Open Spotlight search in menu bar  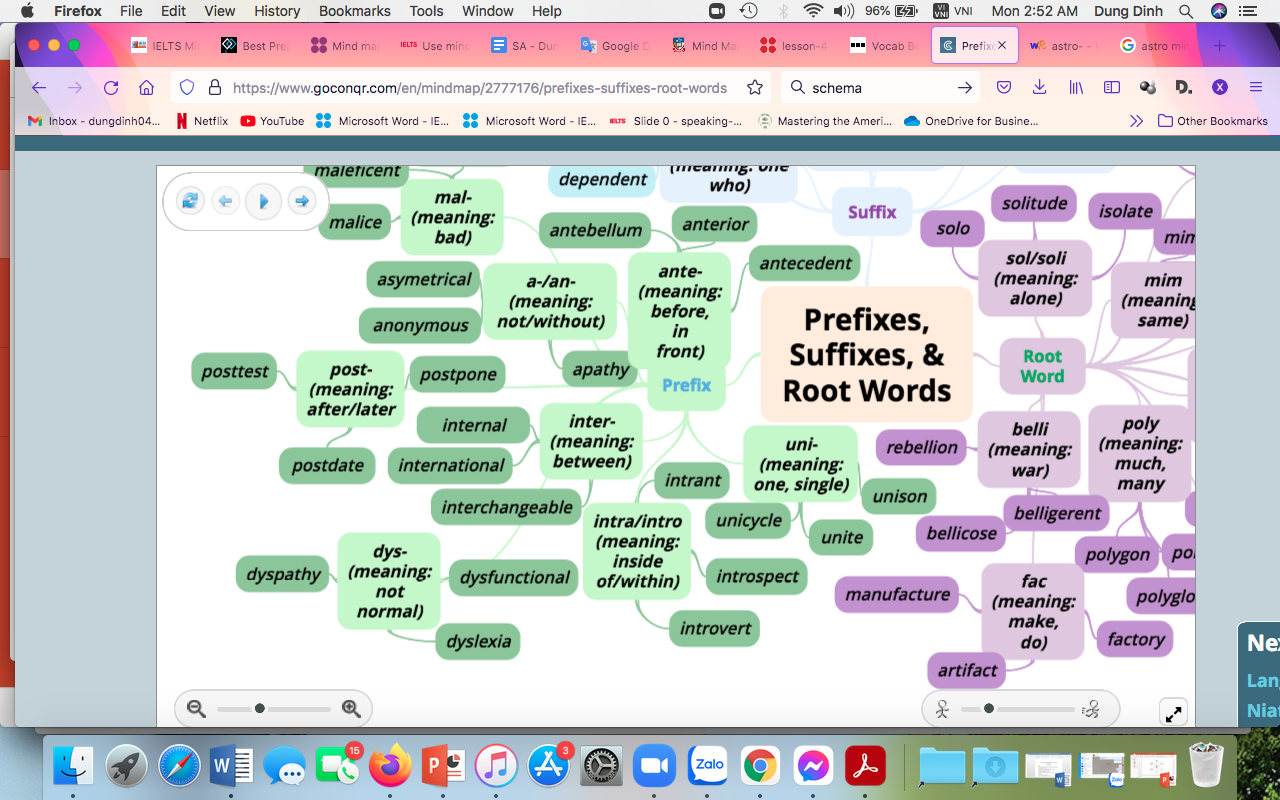[x=1185, y=11]
